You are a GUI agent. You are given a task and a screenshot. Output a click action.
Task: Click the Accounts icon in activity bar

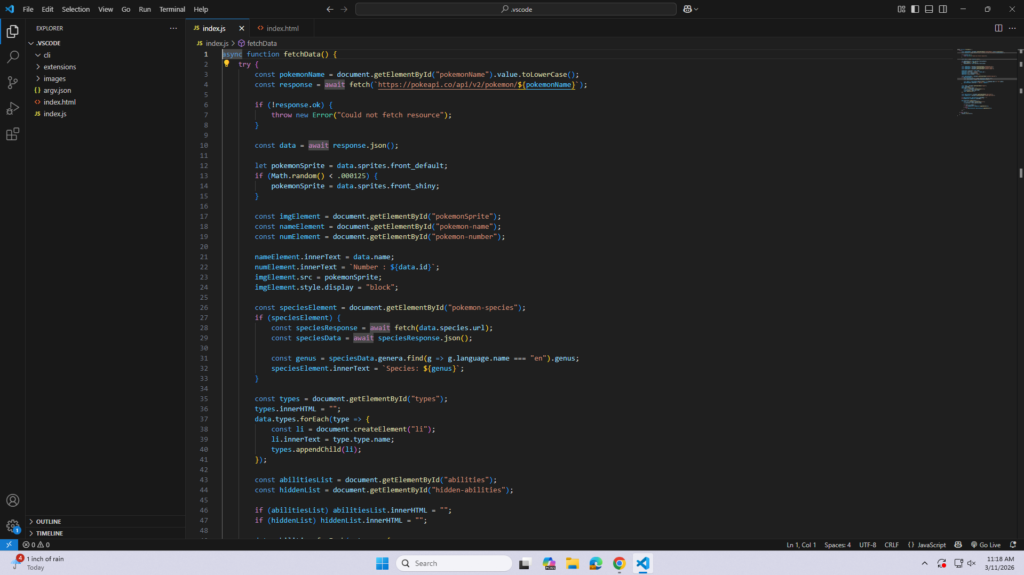click(x=13, y=500)
